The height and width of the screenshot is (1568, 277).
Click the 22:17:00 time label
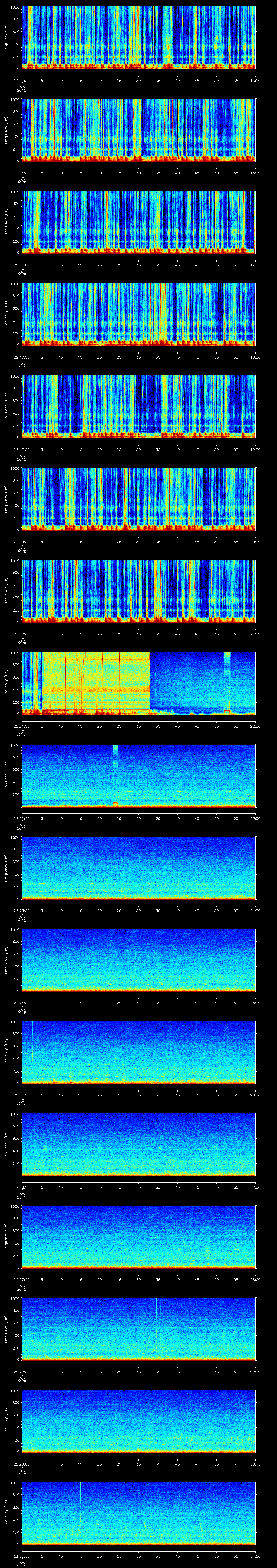pos(21,357)
